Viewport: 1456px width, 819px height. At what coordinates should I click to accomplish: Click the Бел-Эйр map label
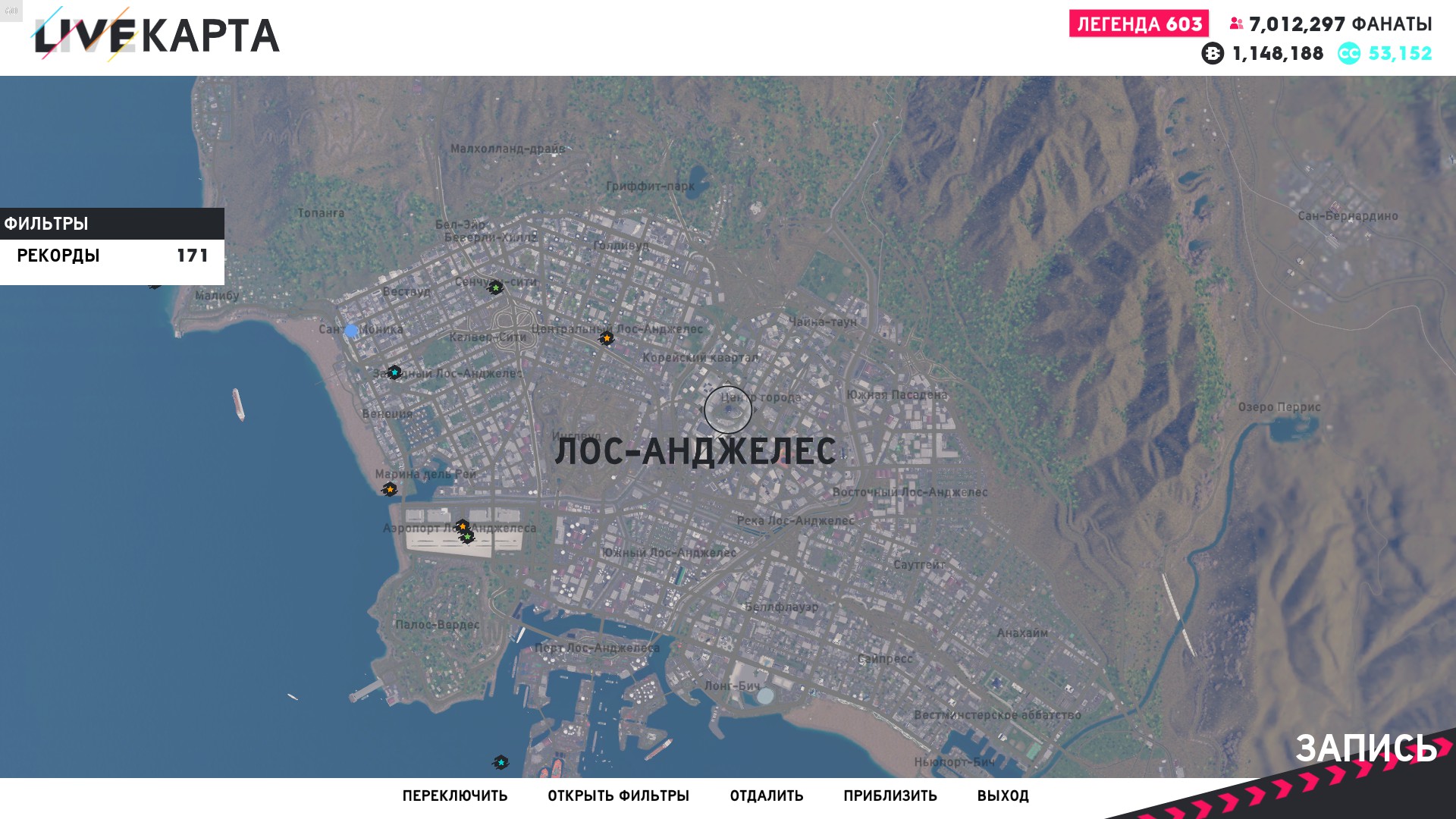click(x=460, y=224)
